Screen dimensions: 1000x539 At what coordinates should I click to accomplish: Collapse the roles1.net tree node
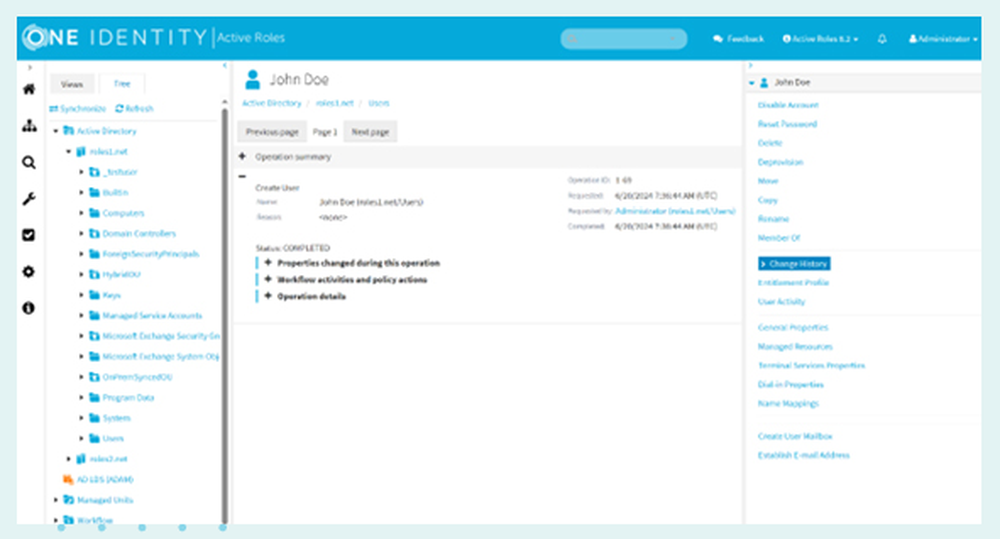(x=69, y=151)
